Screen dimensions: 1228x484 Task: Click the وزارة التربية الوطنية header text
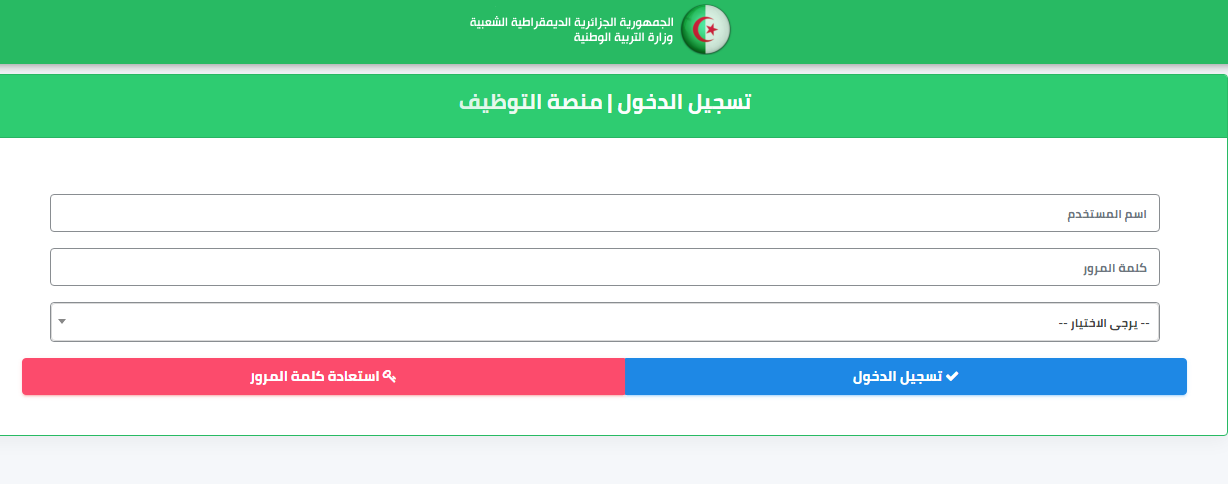tap(624, 37)
